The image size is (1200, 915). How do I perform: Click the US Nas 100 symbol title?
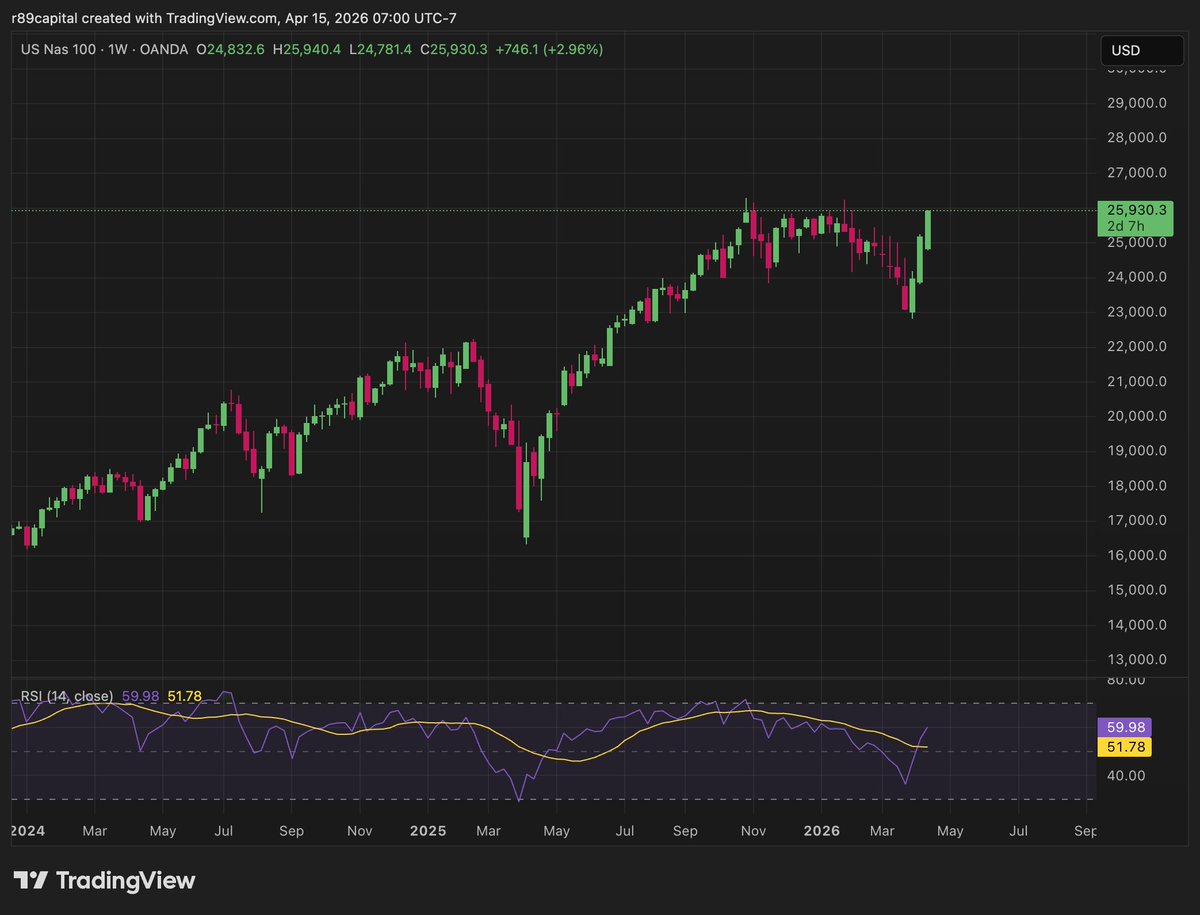pyautogui.click(x=58, y=49)
